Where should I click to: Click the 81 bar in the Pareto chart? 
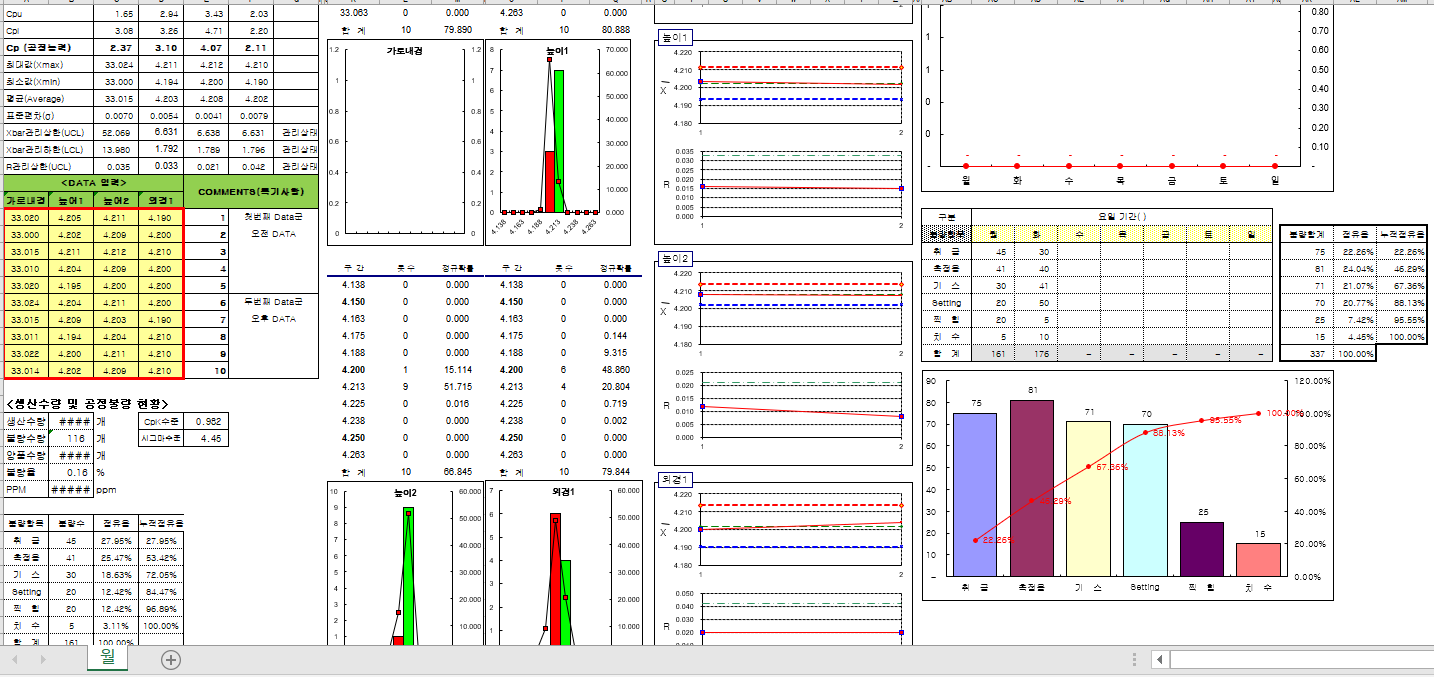coord(1031,488)
